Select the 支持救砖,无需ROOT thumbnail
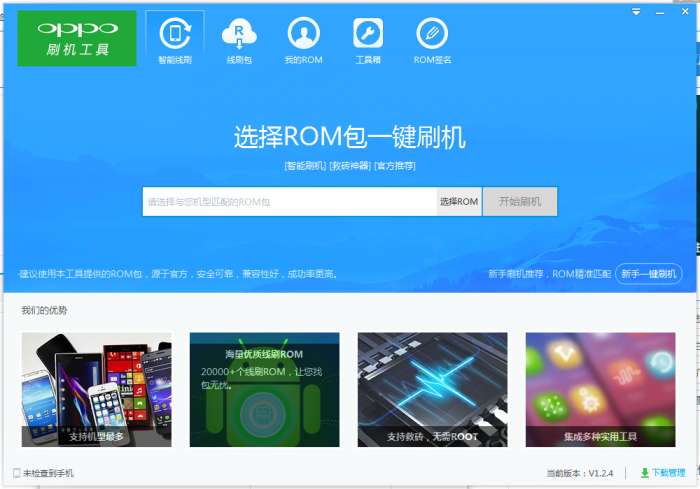 pyautogui.click(x=432, y=389)
